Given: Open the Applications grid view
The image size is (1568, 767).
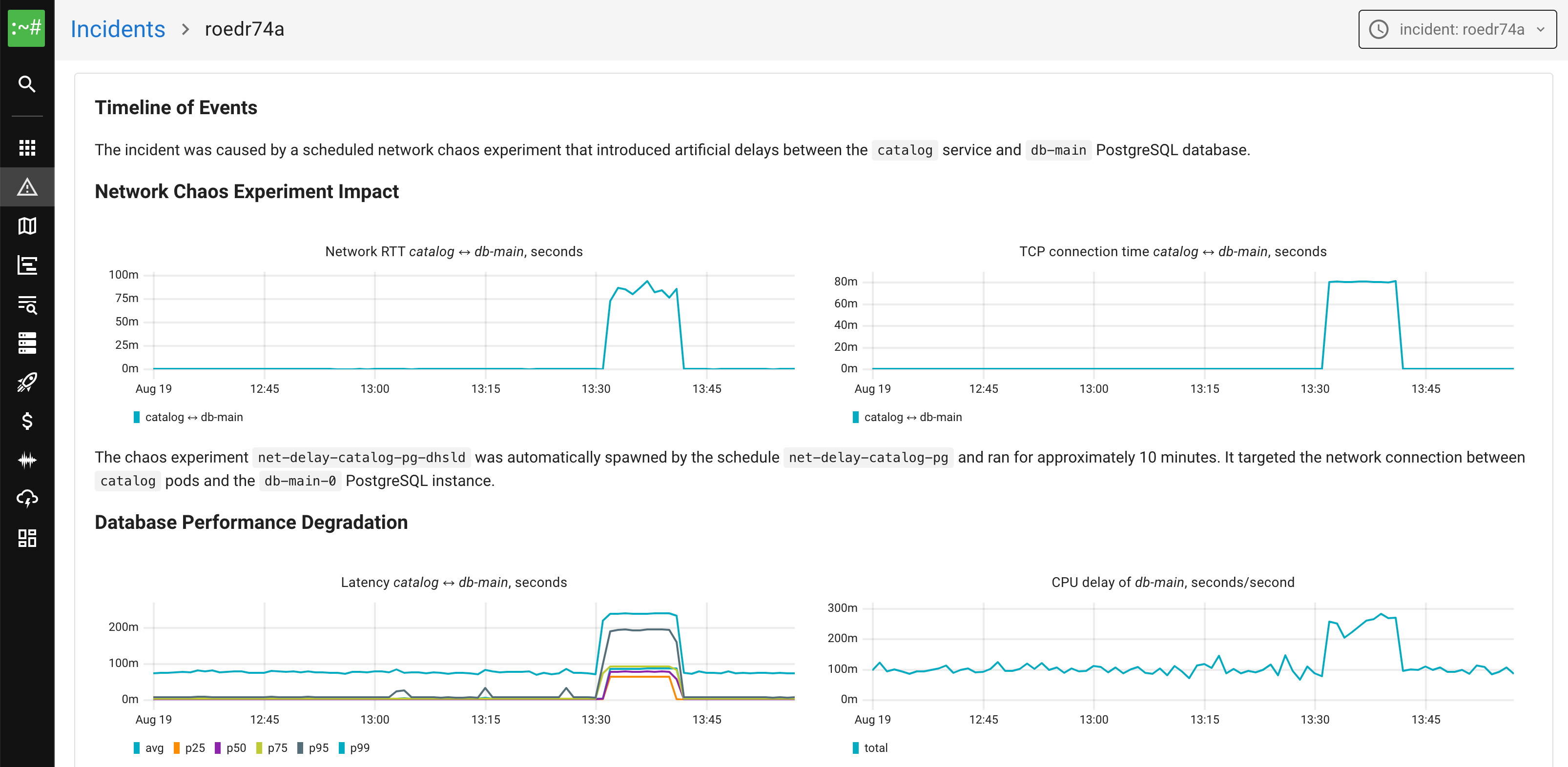Looking at the screenshot, I should coord(27,148).
